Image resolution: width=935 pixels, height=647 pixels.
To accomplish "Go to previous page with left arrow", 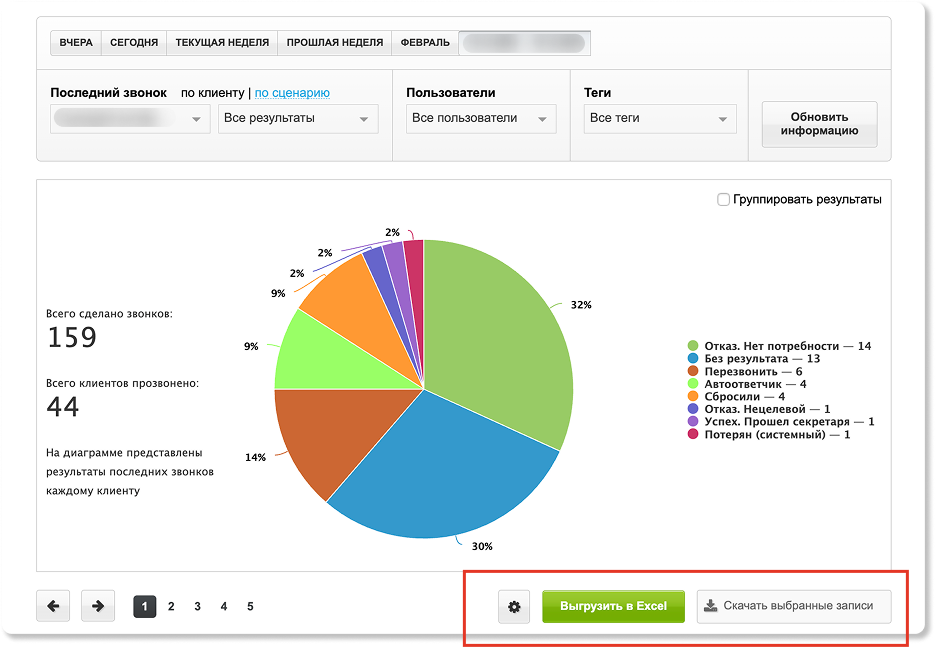I will click(x=53, y=606).
